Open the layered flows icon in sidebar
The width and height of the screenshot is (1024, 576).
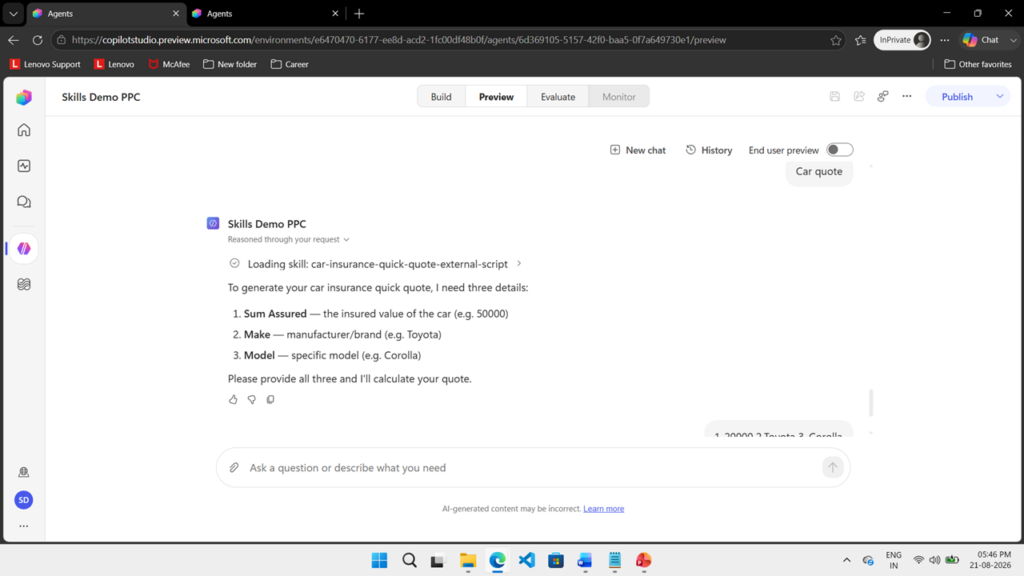[x=24, y=284]
